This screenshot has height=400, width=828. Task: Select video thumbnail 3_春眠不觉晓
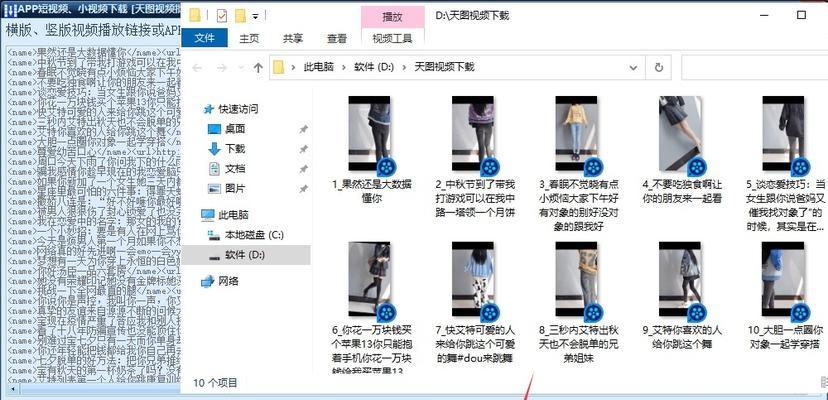click(576, 133)
